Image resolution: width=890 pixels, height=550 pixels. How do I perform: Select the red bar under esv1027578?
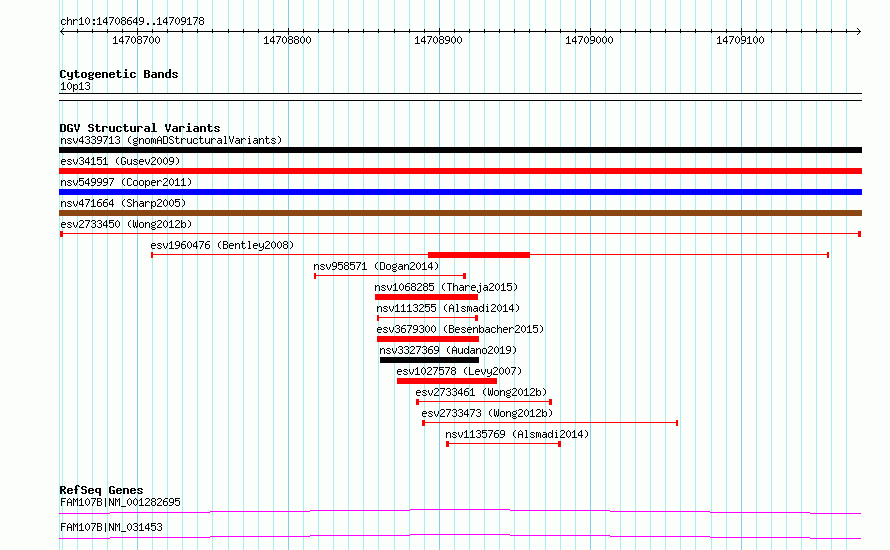447,381
